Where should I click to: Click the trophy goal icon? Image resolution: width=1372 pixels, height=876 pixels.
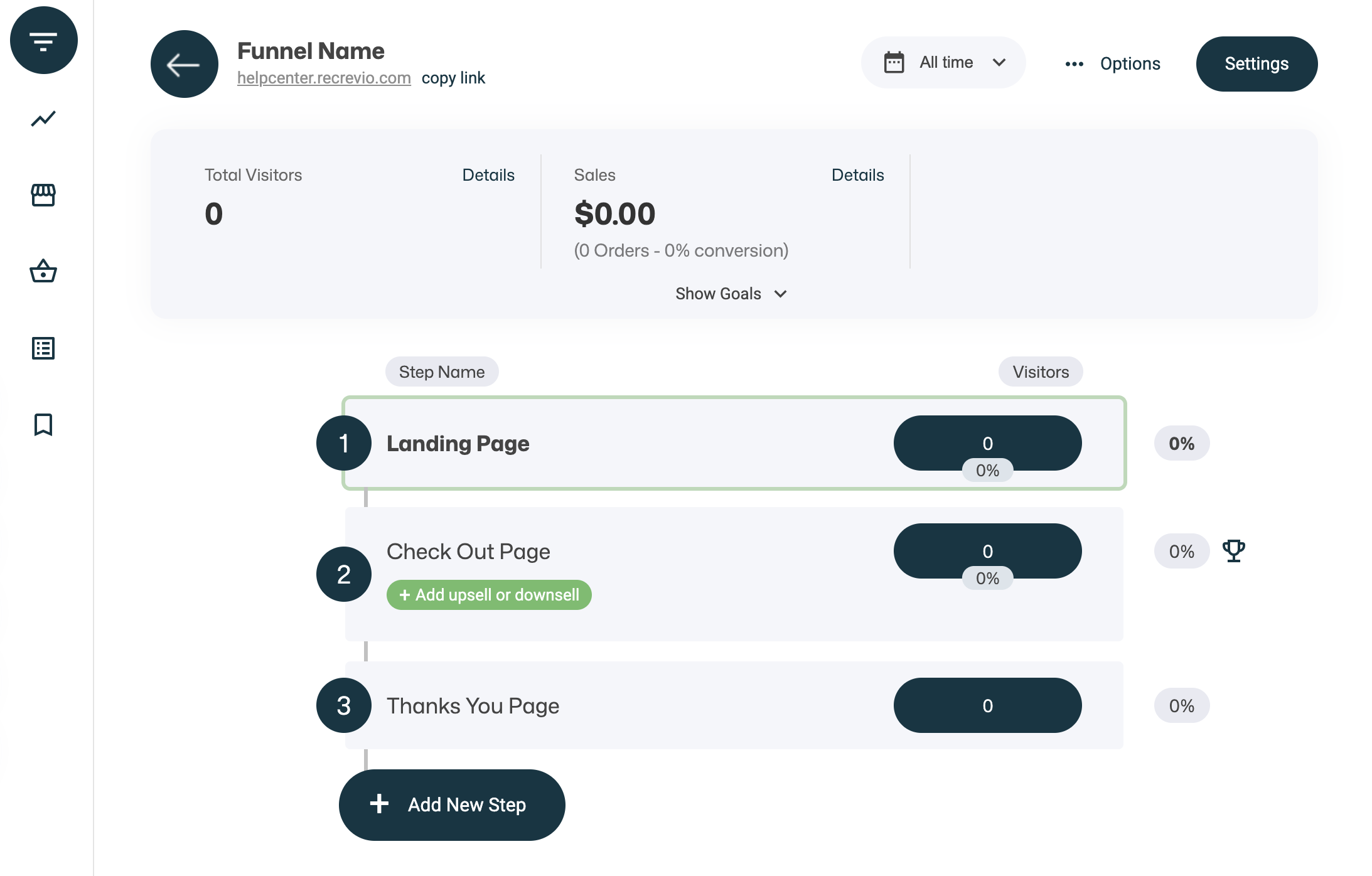1233,551
